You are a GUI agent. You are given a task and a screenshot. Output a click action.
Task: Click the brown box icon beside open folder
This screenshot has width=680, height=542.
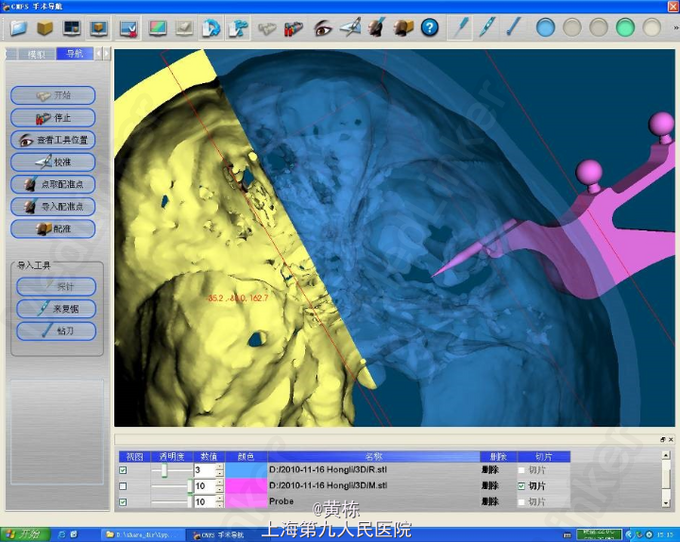tap(45, 28)
